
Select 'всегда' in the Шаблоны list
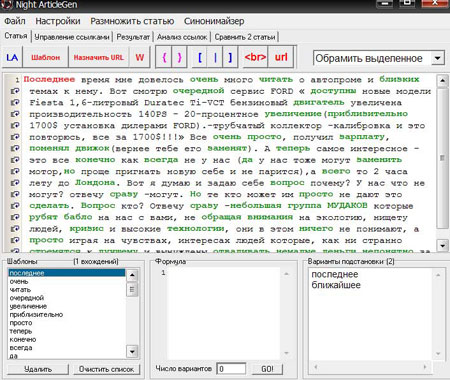(x=67, y=348)
